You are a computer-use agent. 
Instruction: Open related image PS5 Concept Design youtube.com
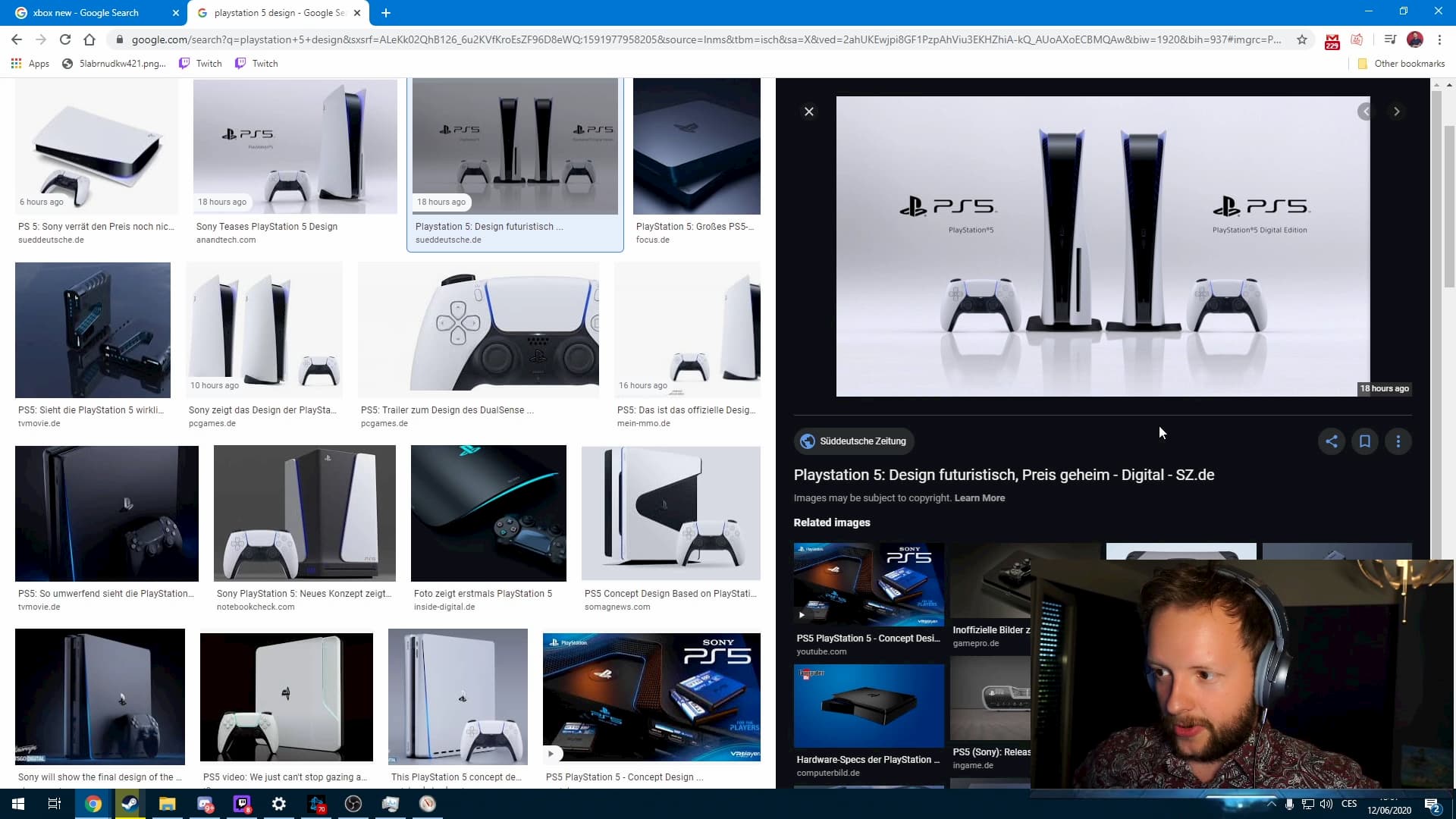(x=869, y=585)
